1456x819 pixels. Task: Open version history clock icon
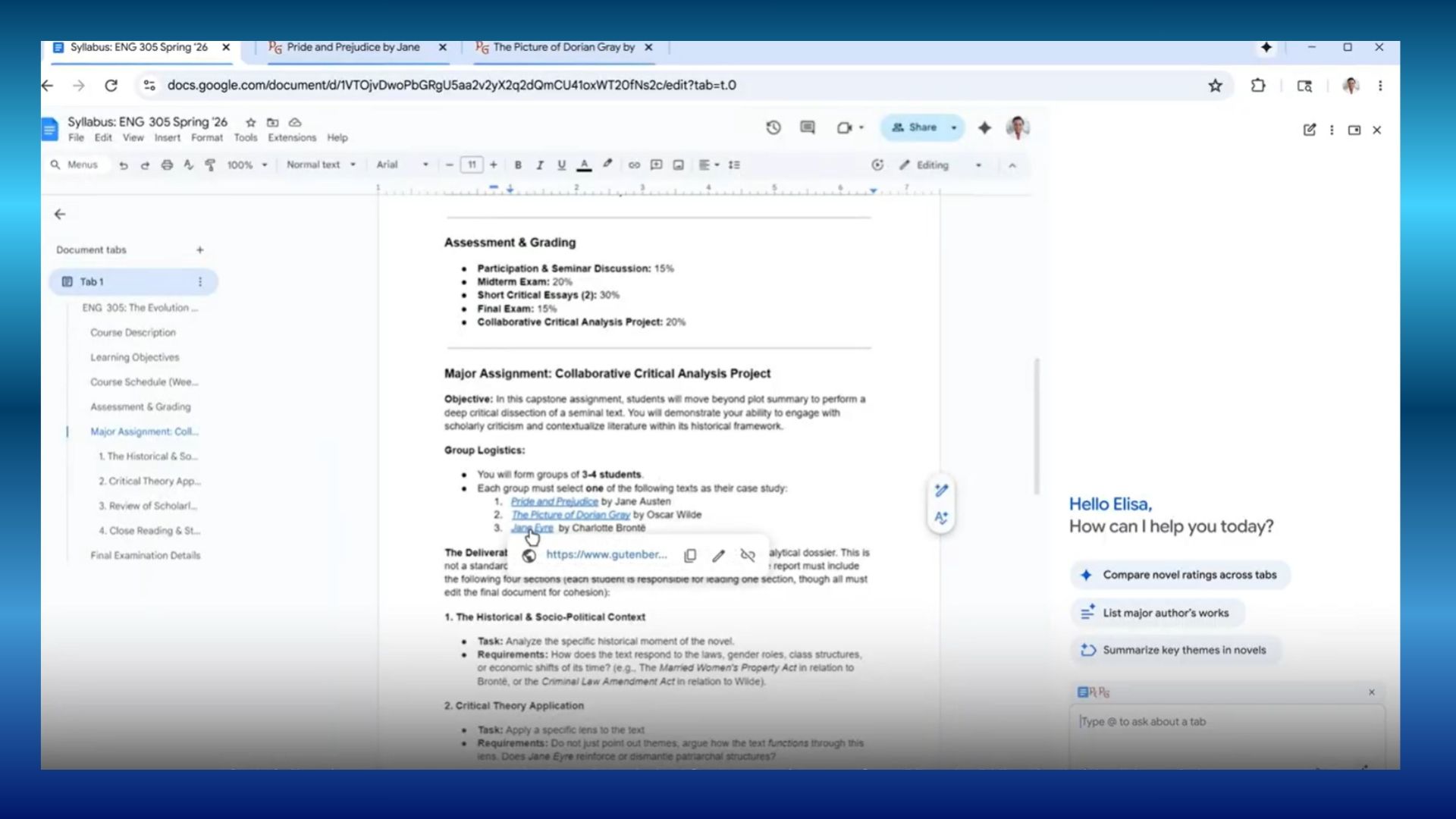coord(773,127)
